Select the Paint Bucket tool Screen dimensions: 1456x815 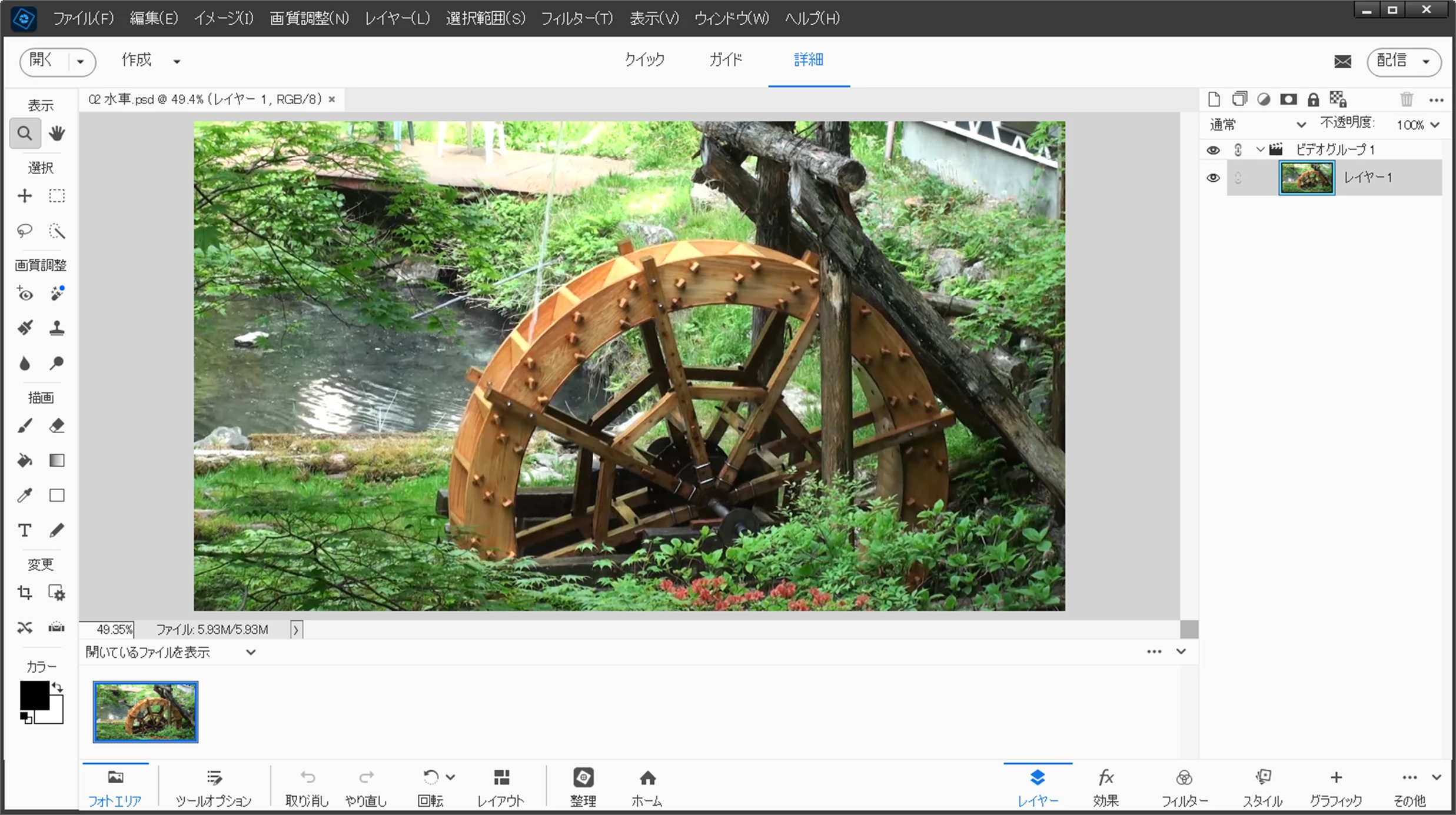25,460
